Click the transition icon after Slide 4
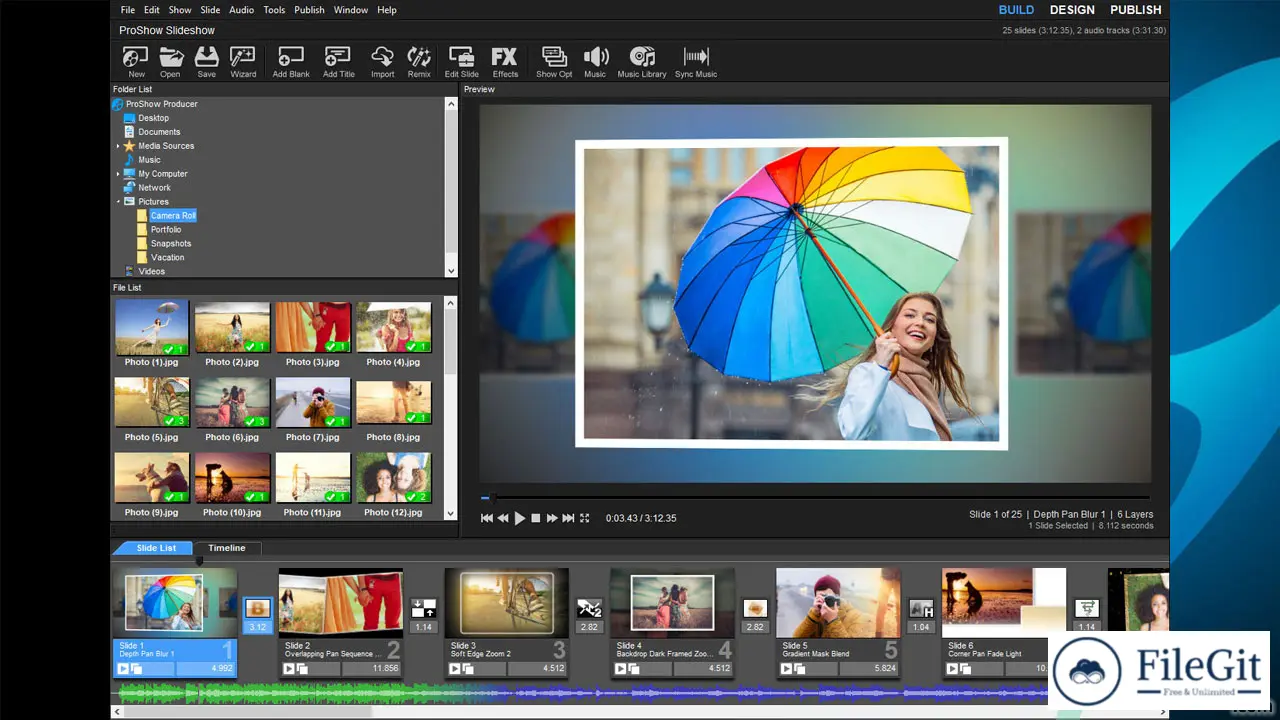 pyautogui.click(x=755, y=608)
